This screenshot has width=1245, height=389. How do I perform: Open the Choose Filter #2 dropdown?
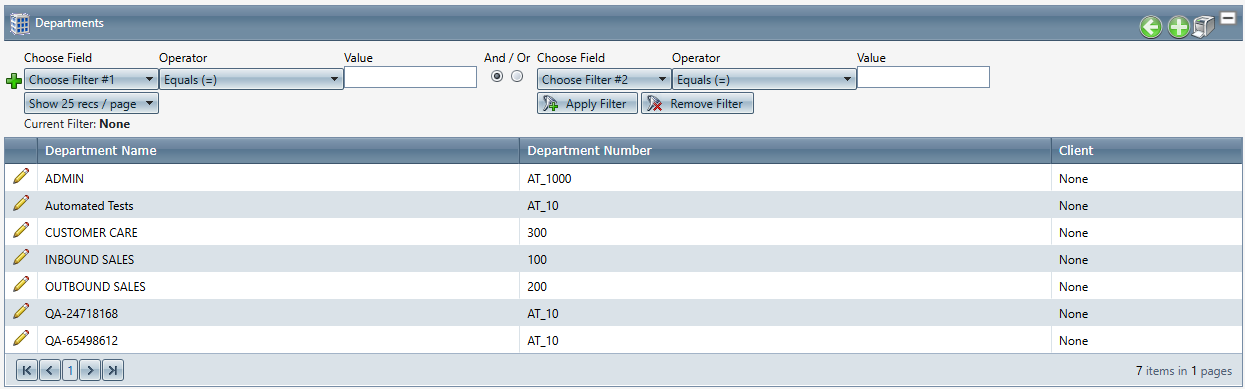click(604, 79)
